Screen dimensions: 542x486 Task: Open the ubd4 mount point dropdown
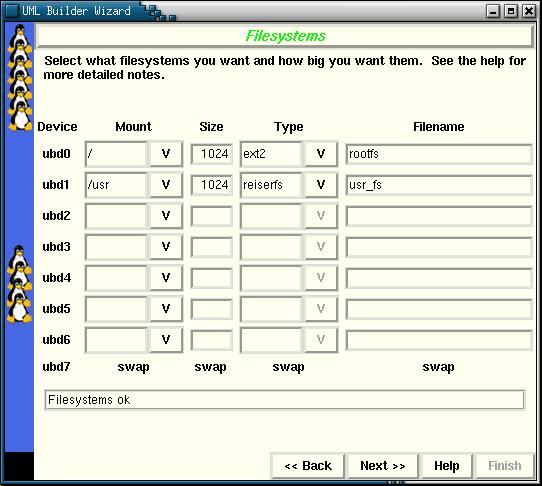pyautogui.click(x=166, y=278)
